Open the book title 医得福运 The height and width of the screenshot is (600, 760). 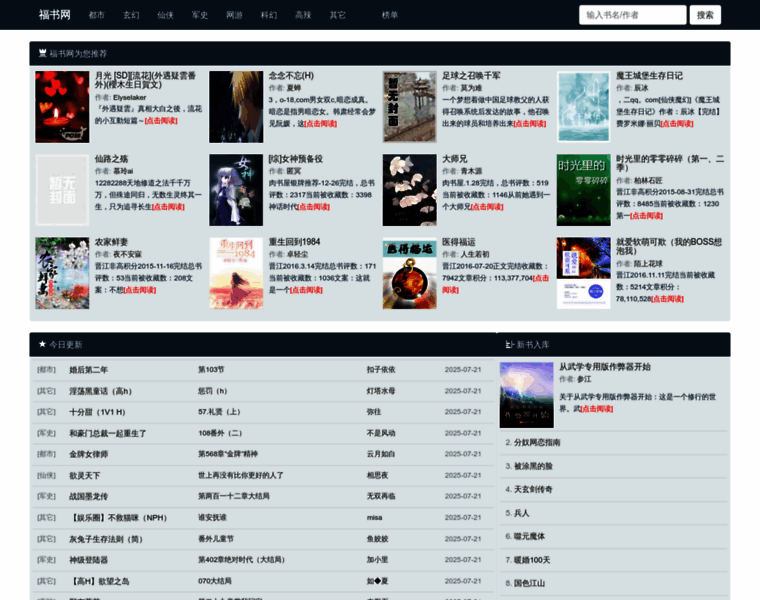[459, 242]
